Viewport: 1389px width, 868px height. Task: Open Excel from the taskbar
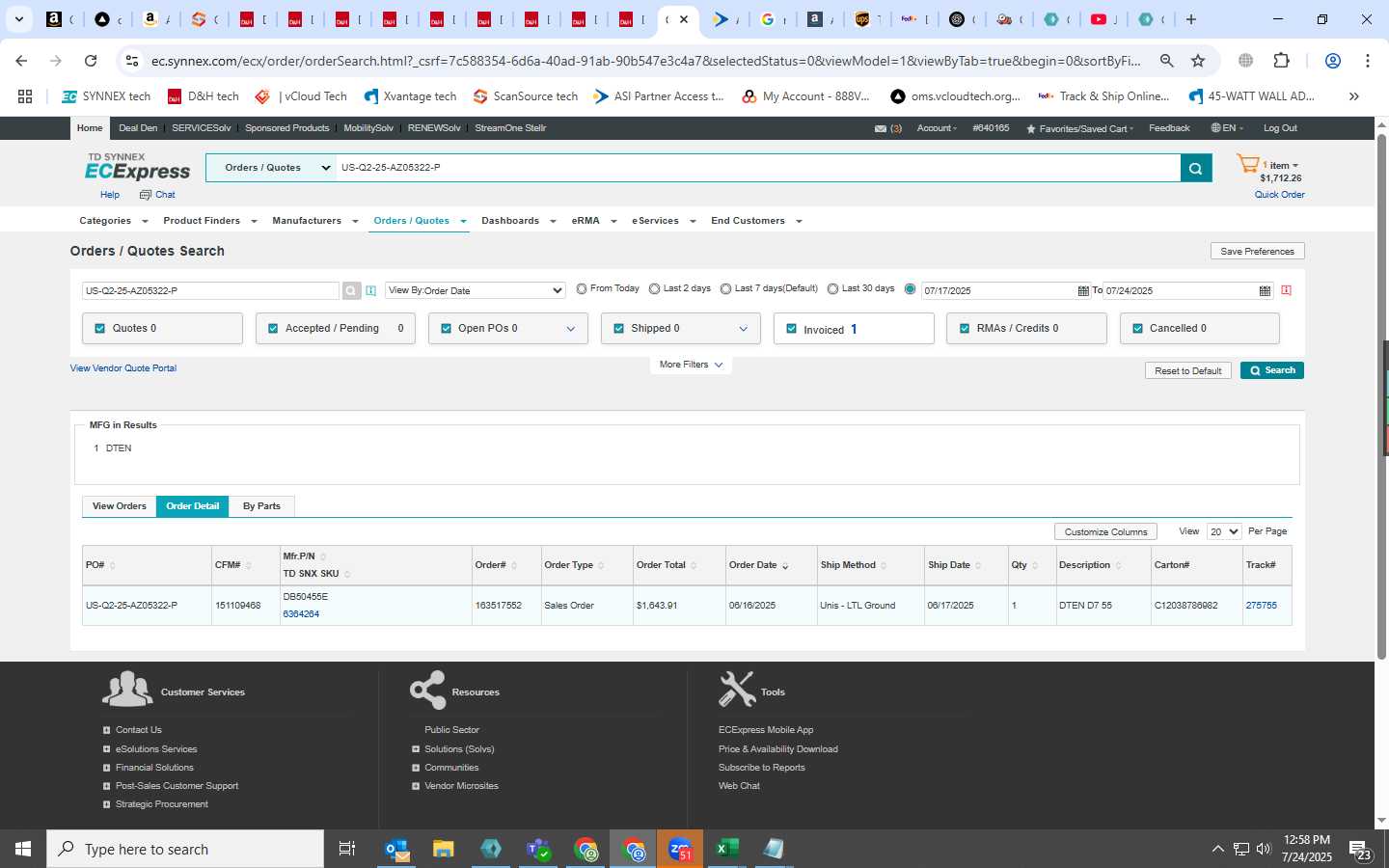click(x=727, y=849)
